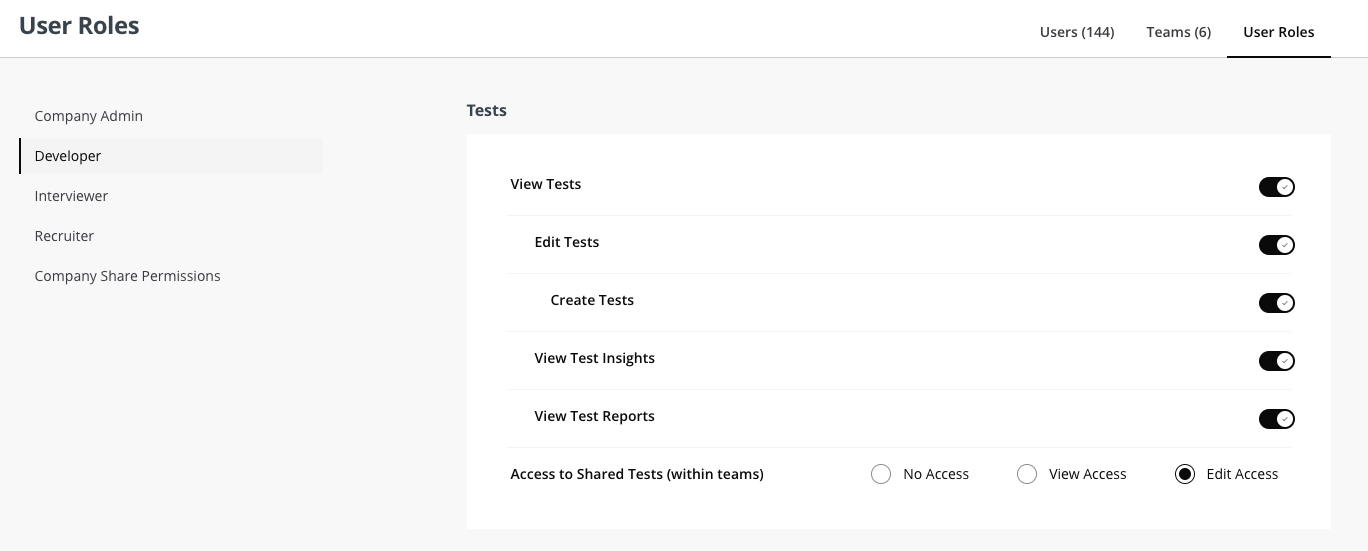1368x551 pixels.
Task: Select the Company Admin role
Action: [171, 116]
